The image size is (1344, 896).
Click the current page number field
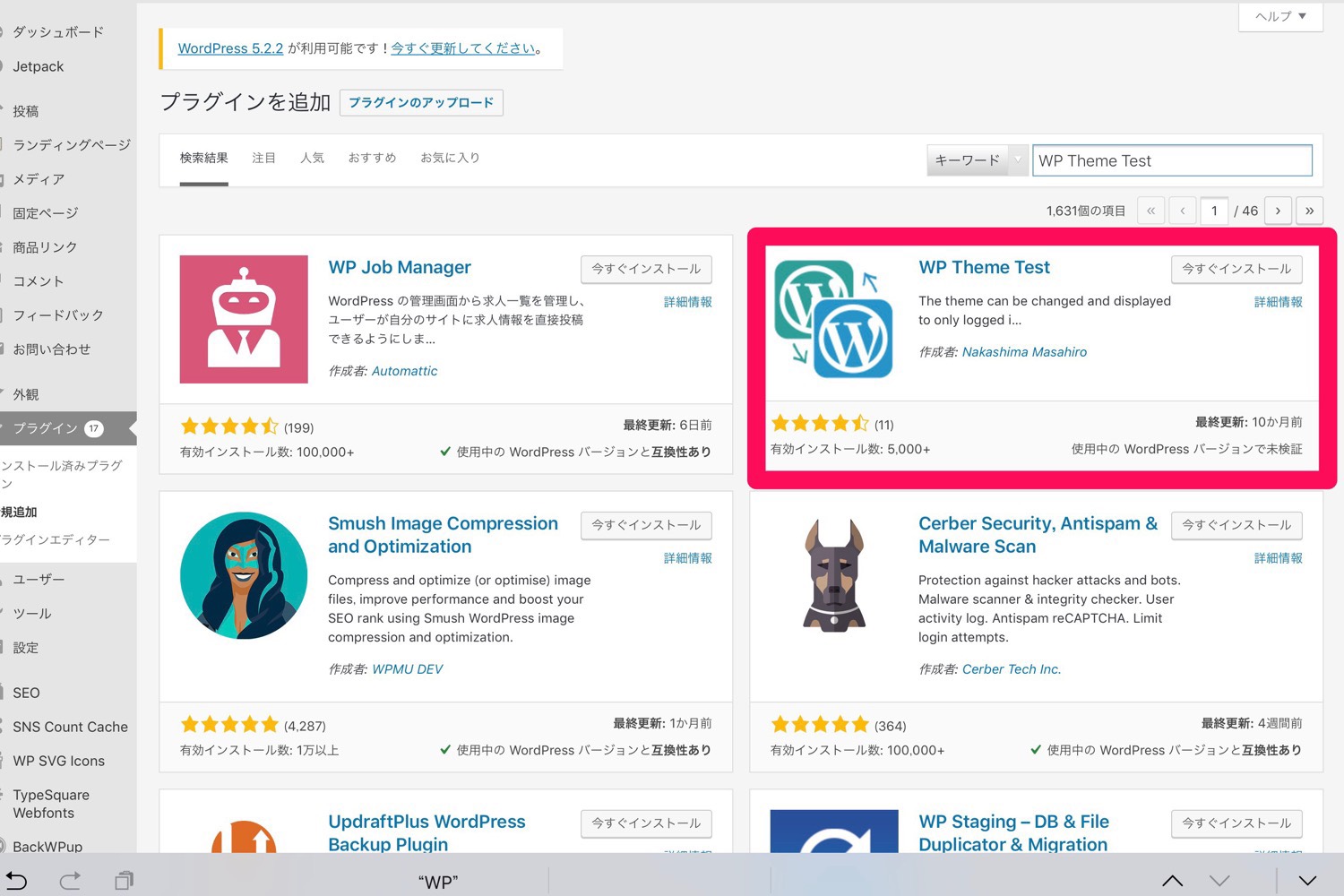(x=1214, y=211)
